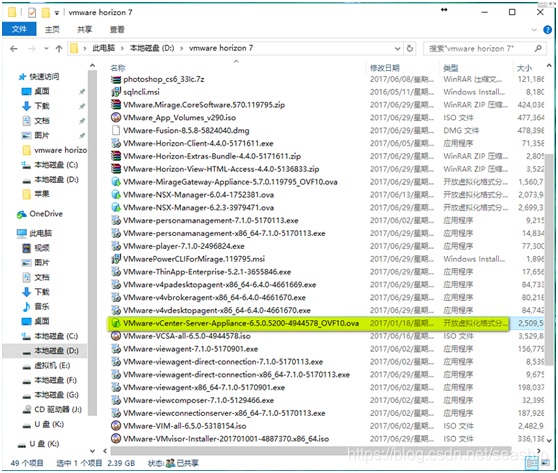Select VMware.Mirage.CoreSoftware zip file icon
The image size is (558, 473).
point(116,105)
